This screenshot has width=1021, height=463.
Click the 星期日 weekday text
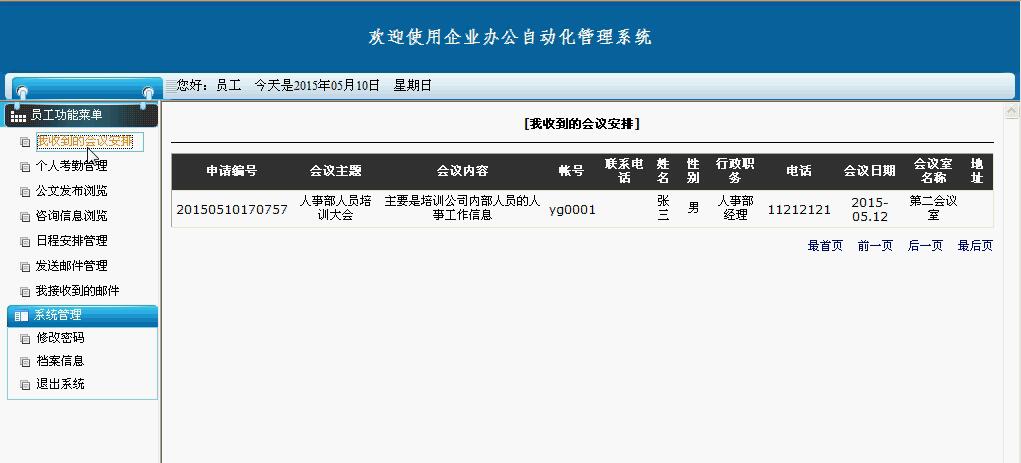coord(413,85)
